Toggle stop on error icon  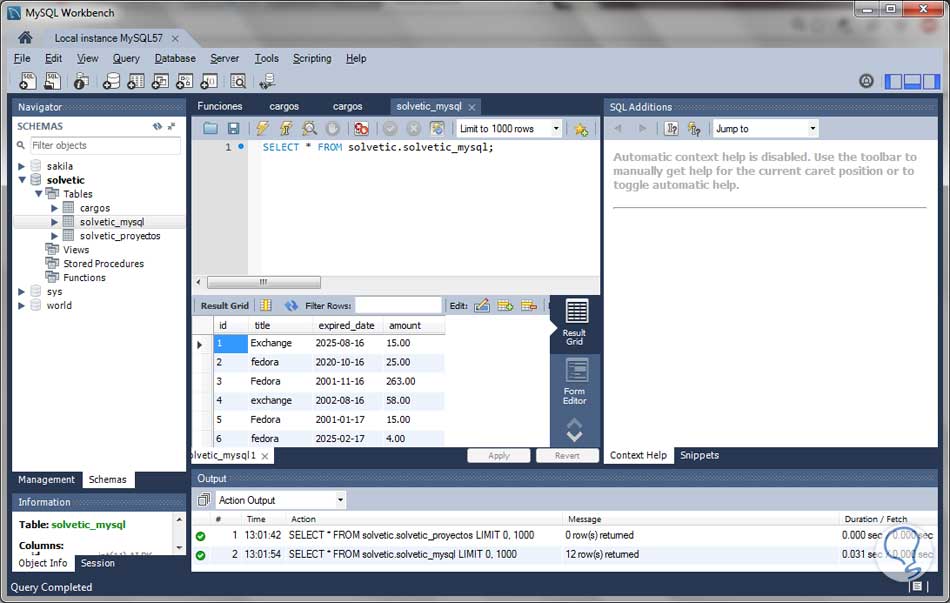tap(361, 128)
